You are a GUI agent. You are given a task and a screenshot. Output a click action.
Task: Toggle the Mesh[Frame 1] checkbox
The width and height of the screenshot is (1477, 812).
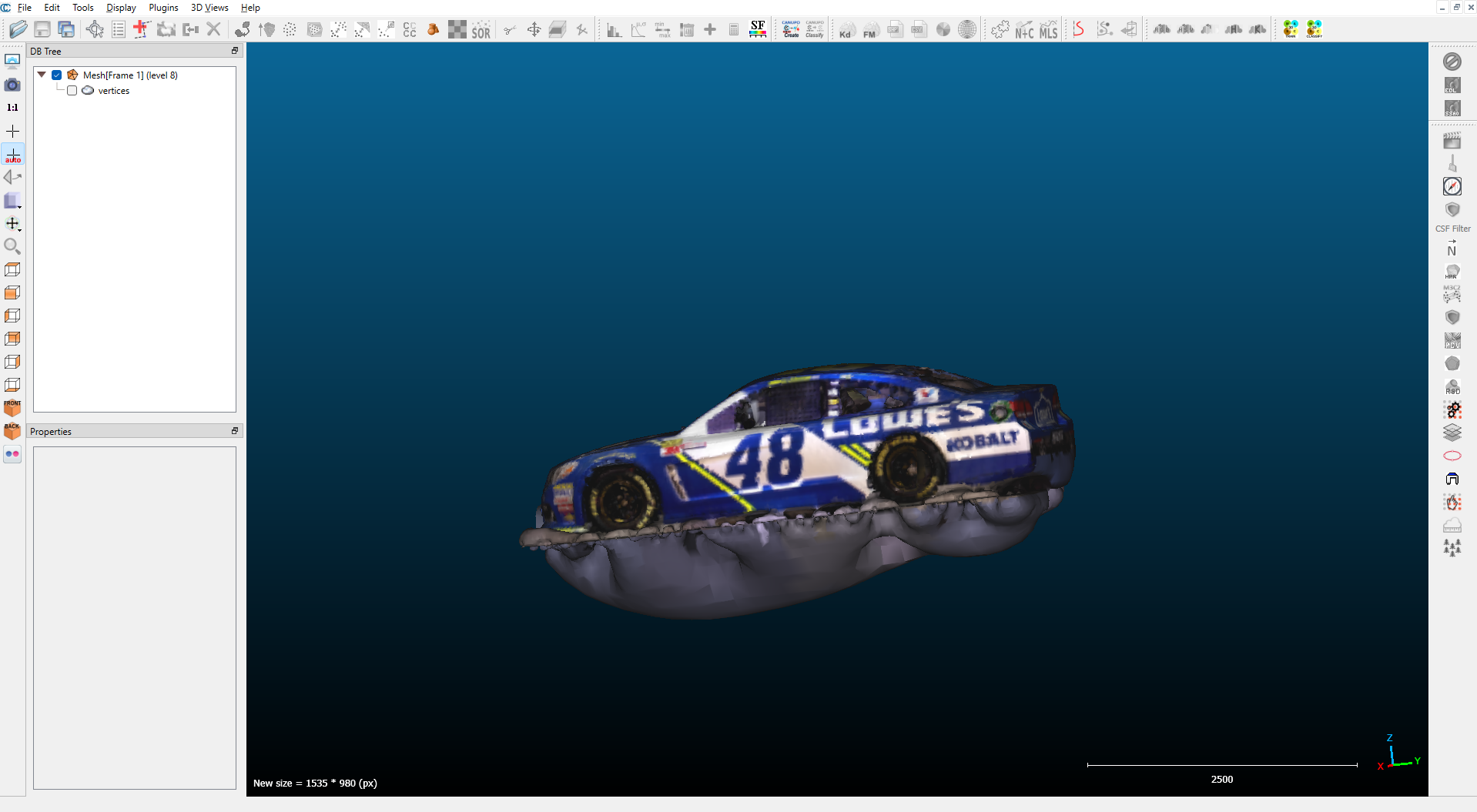[57, 75]
